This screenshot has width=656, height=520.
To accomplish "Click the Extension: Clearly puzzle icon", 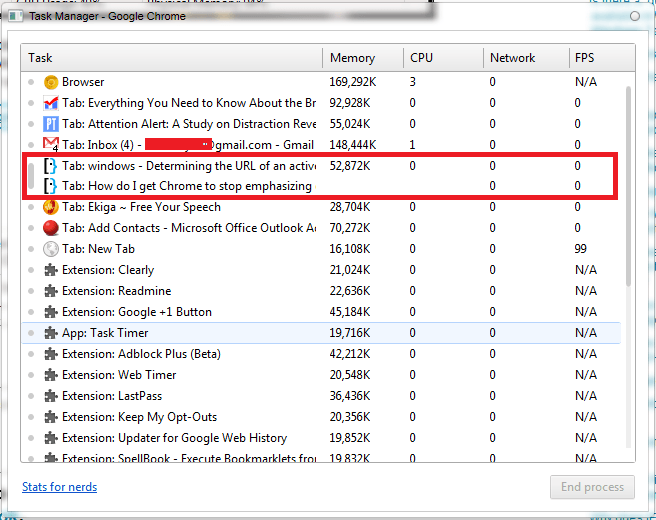I will [51, 270].
